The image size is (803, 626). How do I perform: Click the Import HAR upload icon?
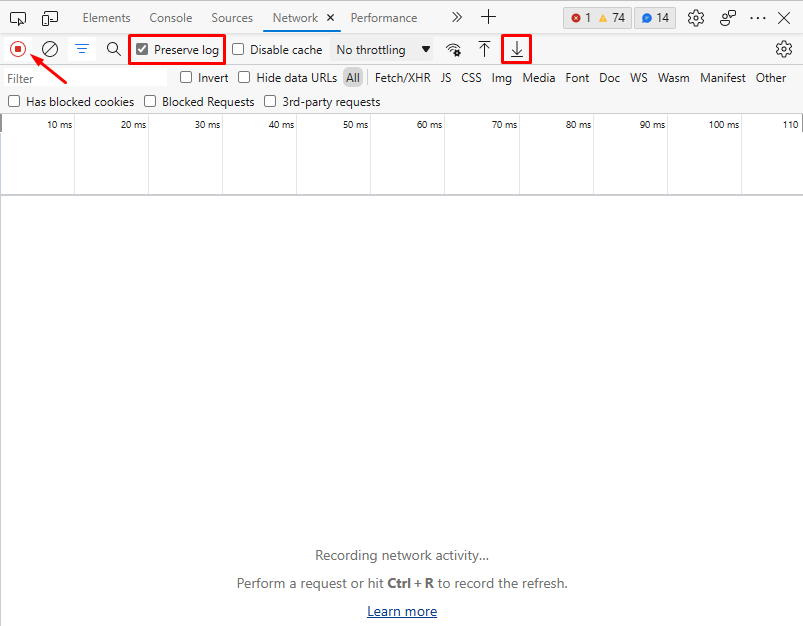click(484, 49)
